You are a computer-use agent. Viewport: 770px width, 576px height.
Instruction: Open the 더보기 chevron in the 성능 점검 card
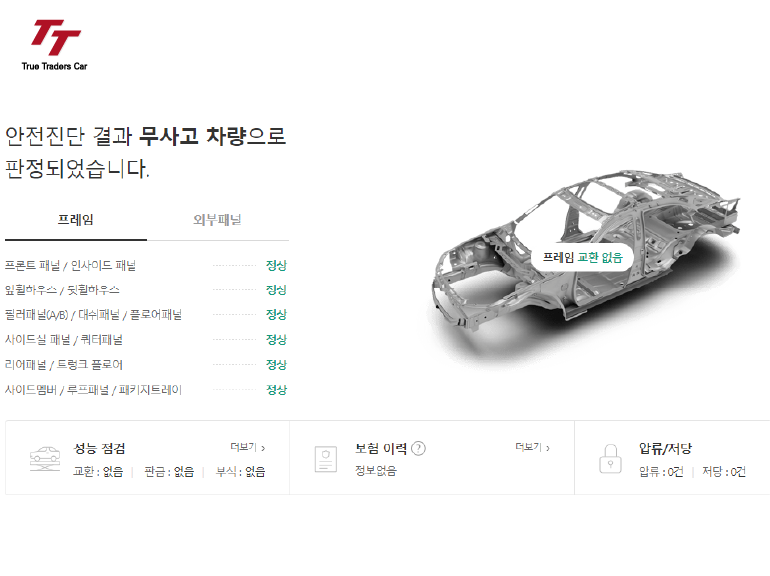pos(248,447)
